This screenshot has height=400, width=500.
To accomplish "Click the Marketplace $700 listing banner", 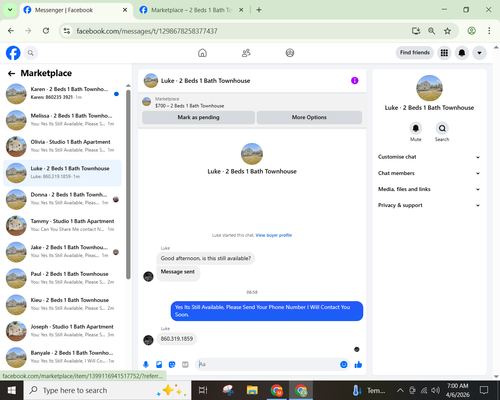I will tap(252, 102).
